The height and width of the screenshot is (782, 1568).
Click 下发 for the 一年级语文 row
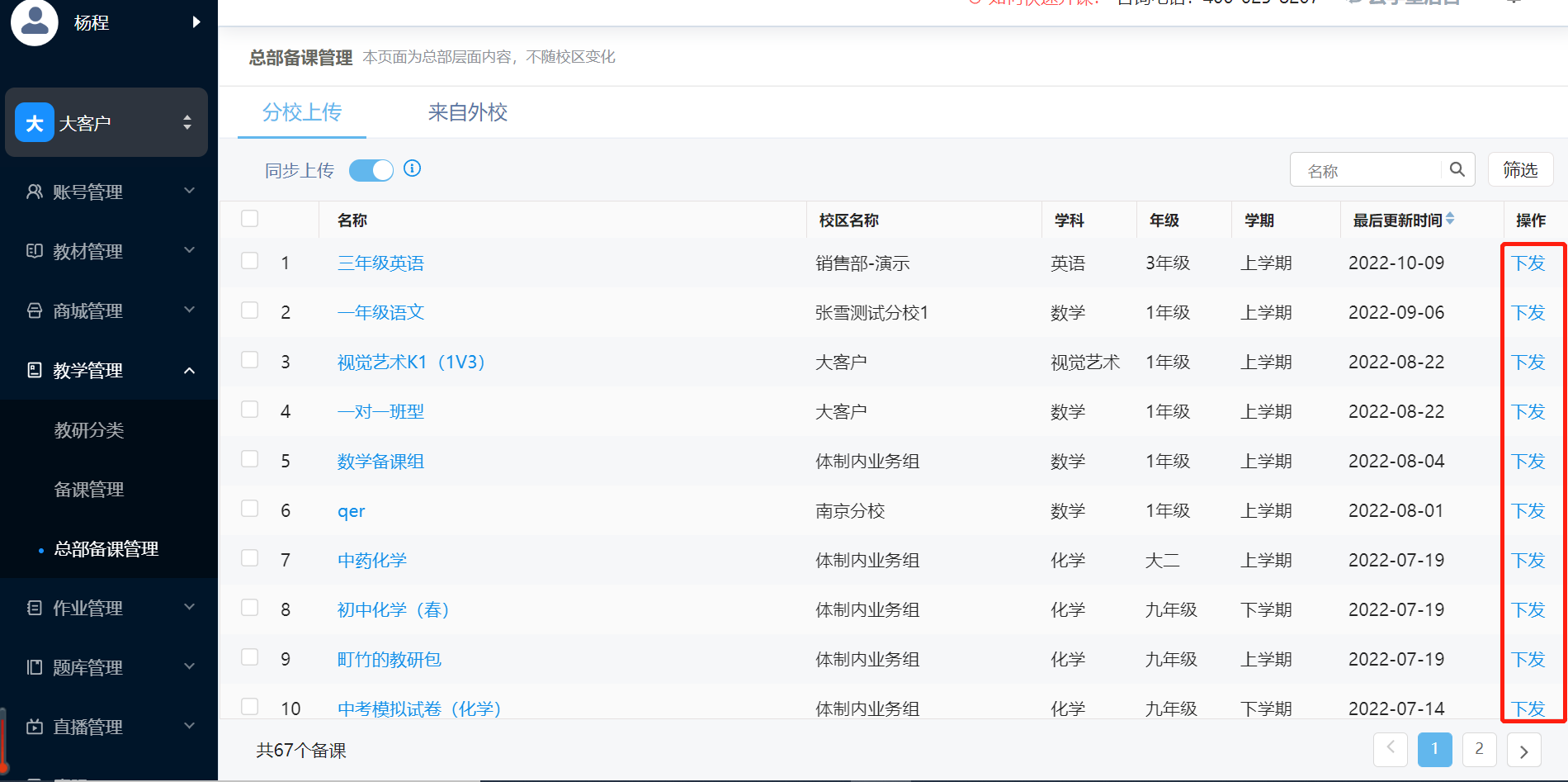[x=1528, y=313]
